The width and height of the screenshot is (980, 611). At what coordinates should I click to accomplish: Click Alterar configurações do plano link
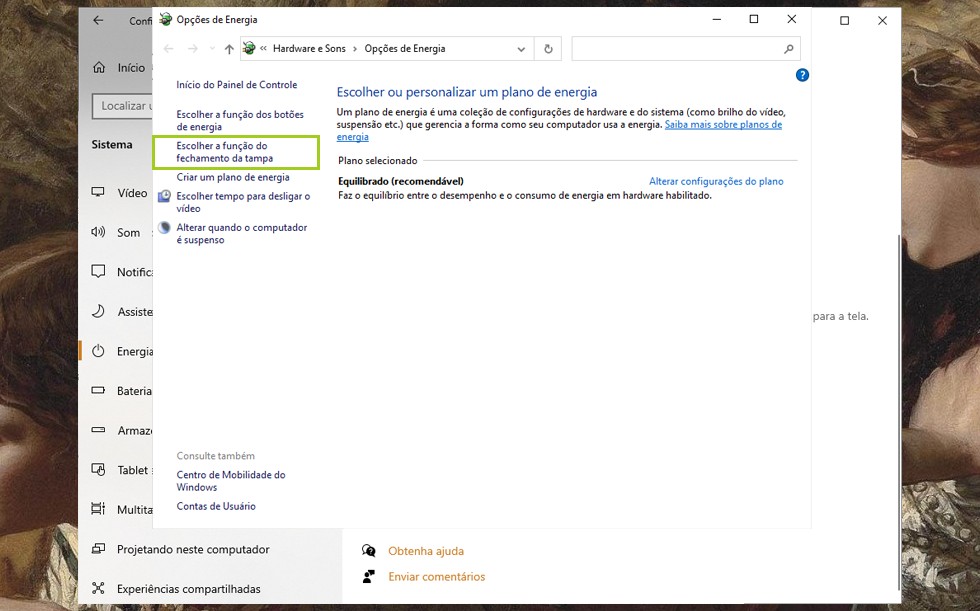click(x=716, y=181)
